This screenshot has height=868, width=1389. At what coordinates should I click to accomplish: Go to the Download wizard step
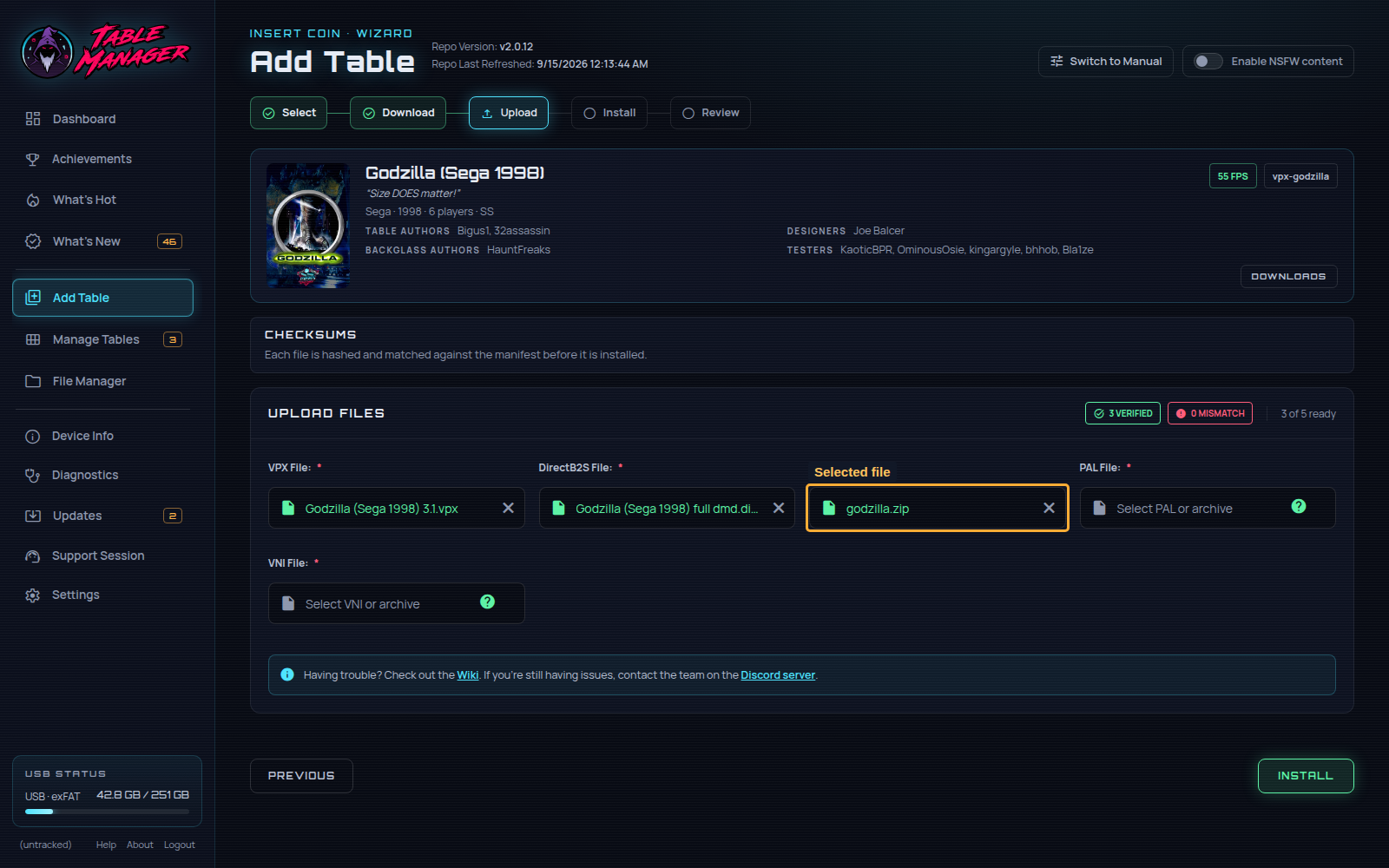pyautogui.click(x=398, y=113)
